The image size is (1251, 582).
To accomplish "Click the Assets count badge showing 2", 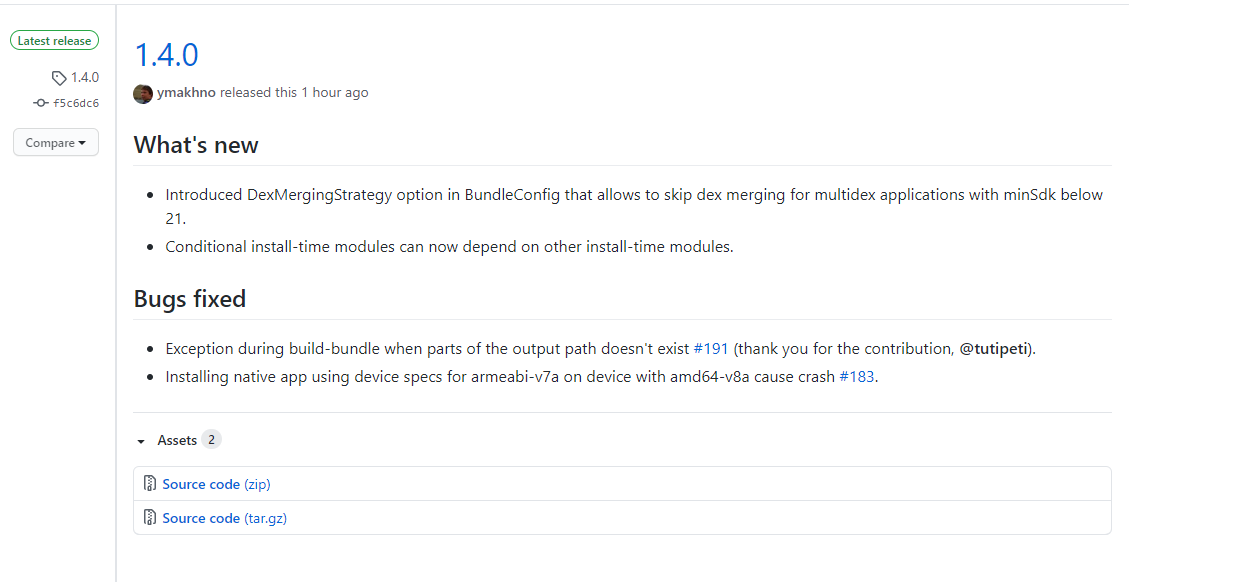I will [x=211, y=439].
